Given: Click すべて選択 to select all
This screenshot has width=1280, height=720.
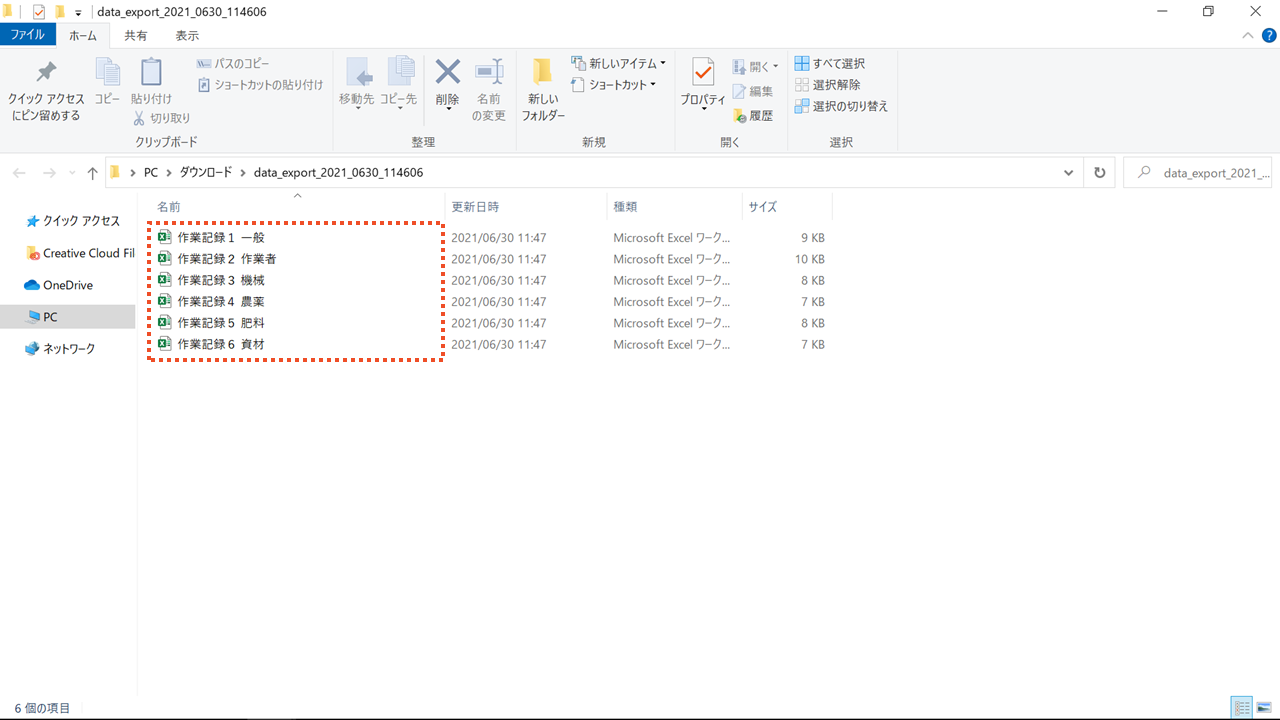Looking at the screenshot, I should tap(830, 63).
